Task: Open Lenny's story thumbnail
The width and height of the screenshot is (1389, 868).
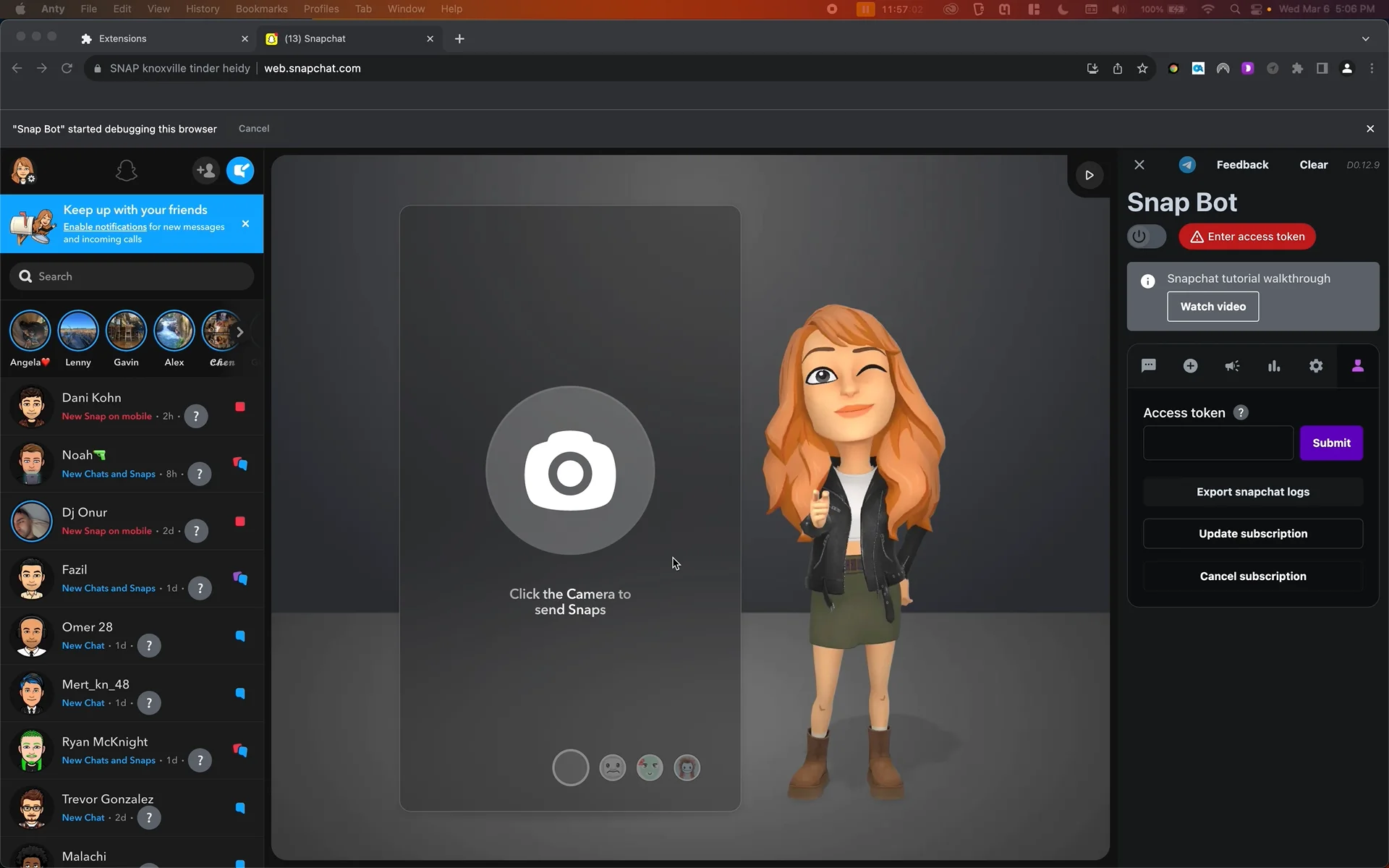Action: (78, 331)
